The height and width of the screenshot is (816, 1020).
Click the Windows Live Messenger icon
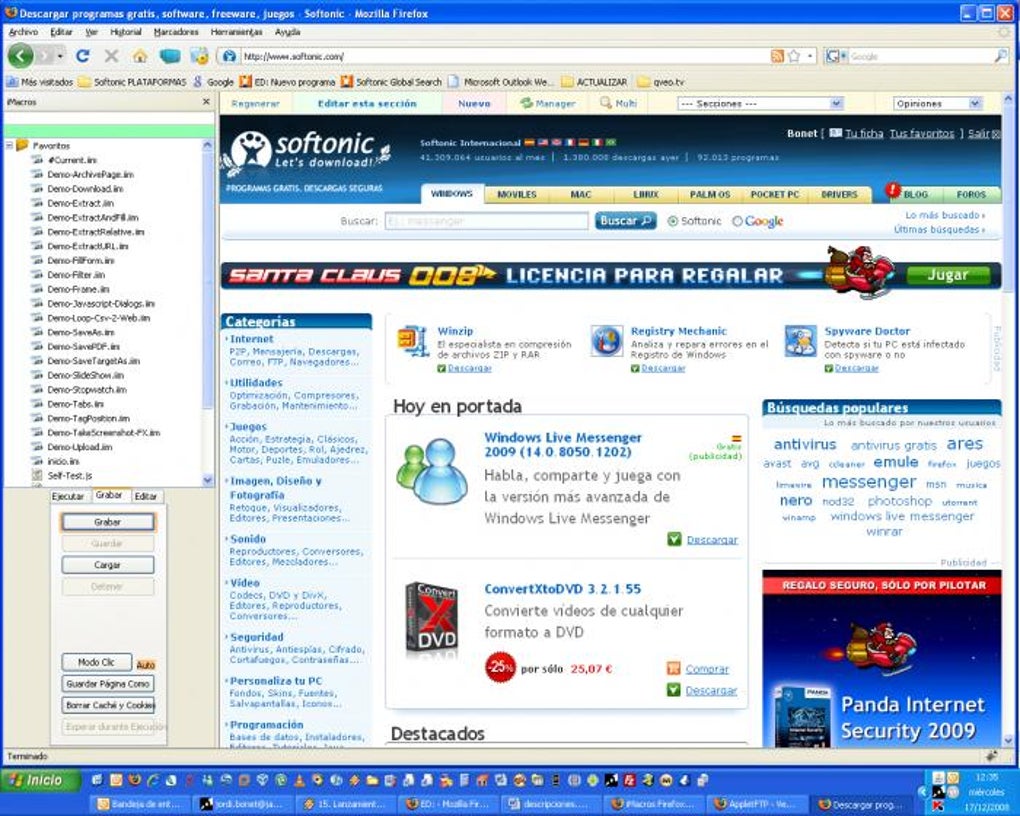click(432, 472)
